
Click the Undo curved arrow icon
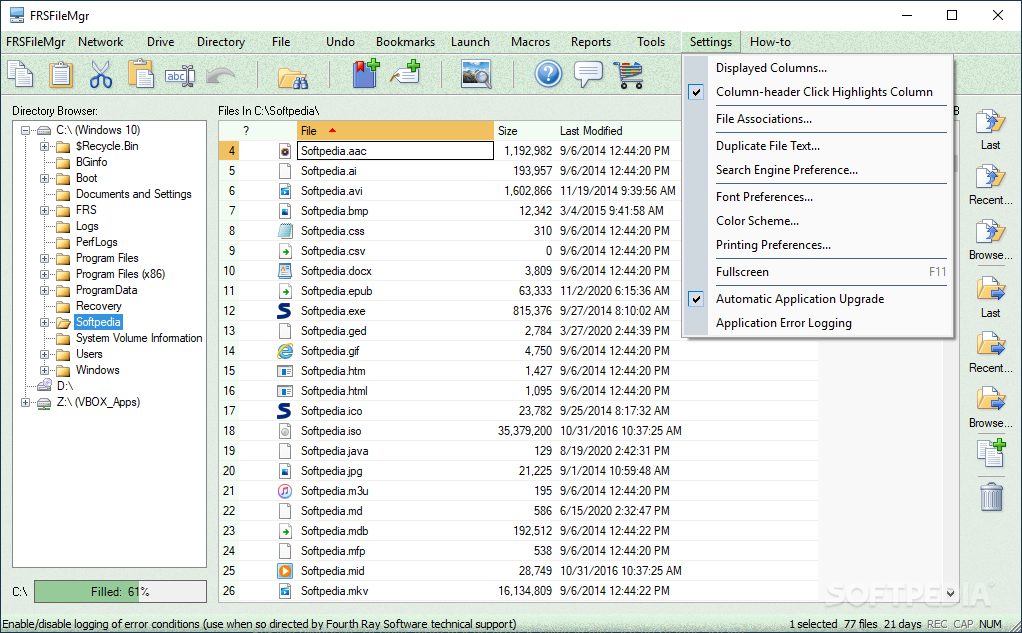[220, 76]
